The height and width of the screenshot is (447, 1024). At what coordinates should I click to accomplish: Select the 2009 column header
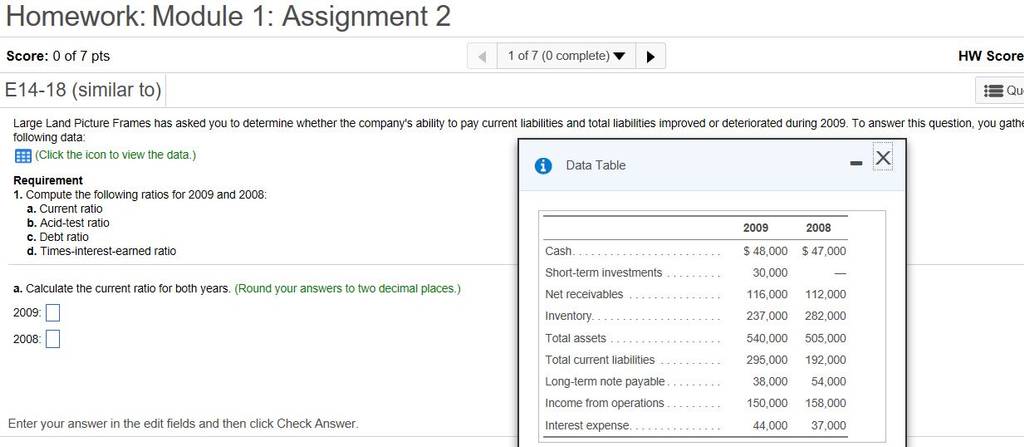coord(756,228)
